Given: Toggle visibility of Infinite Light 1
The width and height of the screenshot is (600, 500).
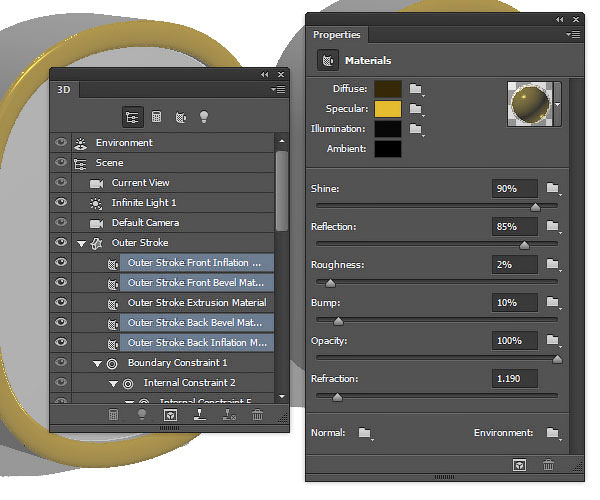Looking at the screenshot, I should [x=61, y=202].
